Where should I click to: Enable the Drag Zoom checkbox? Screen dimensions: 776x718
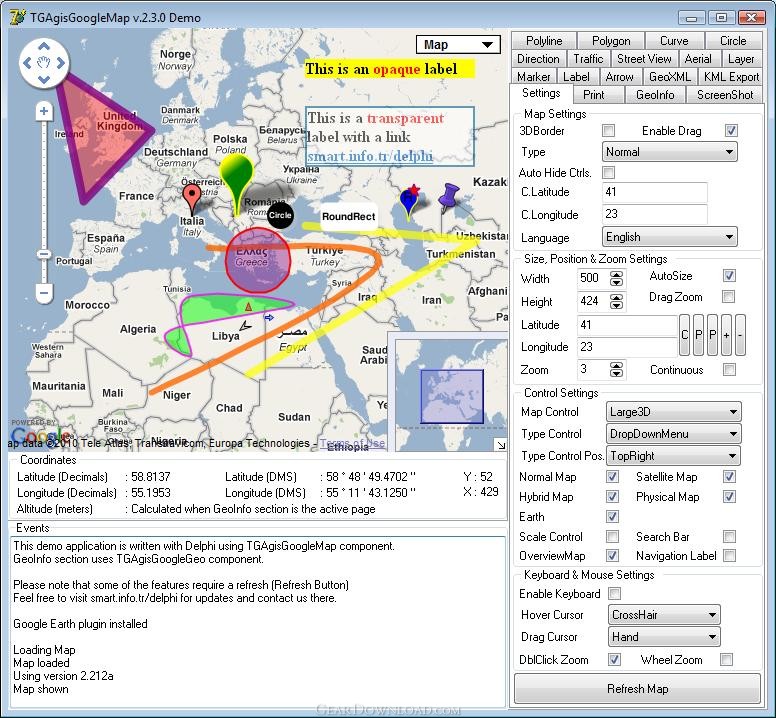pos(728,297)
